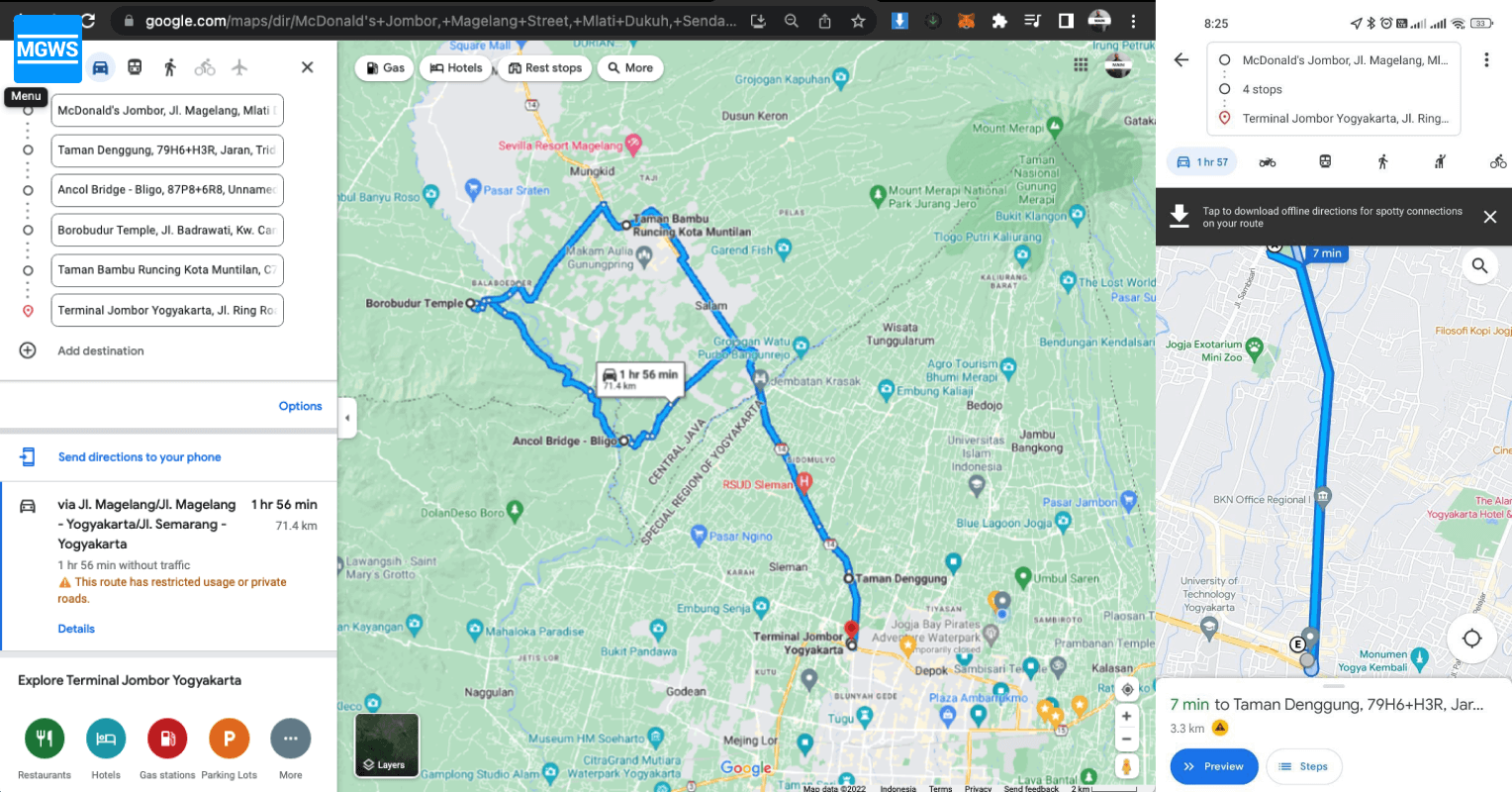Screen dimensions: 1512x792
Task: Click the browser address bar URL
Action: tap(440, 21)
